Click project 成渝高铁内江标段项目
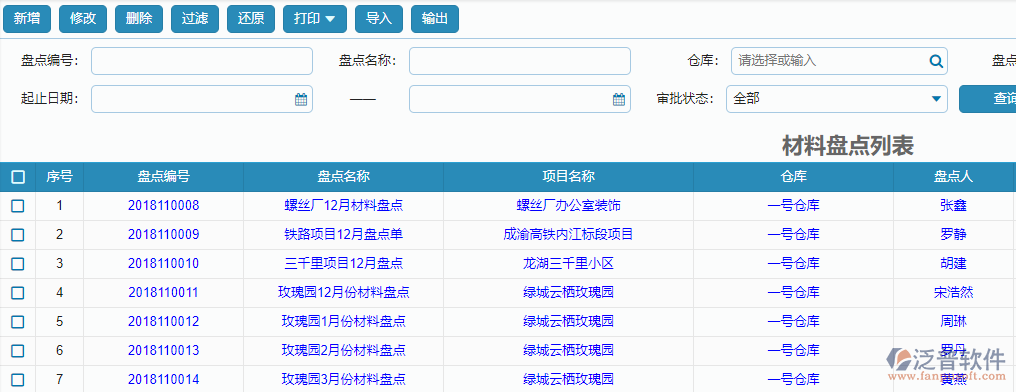This screenshot has height=392, width=1016. click(568, 235)
